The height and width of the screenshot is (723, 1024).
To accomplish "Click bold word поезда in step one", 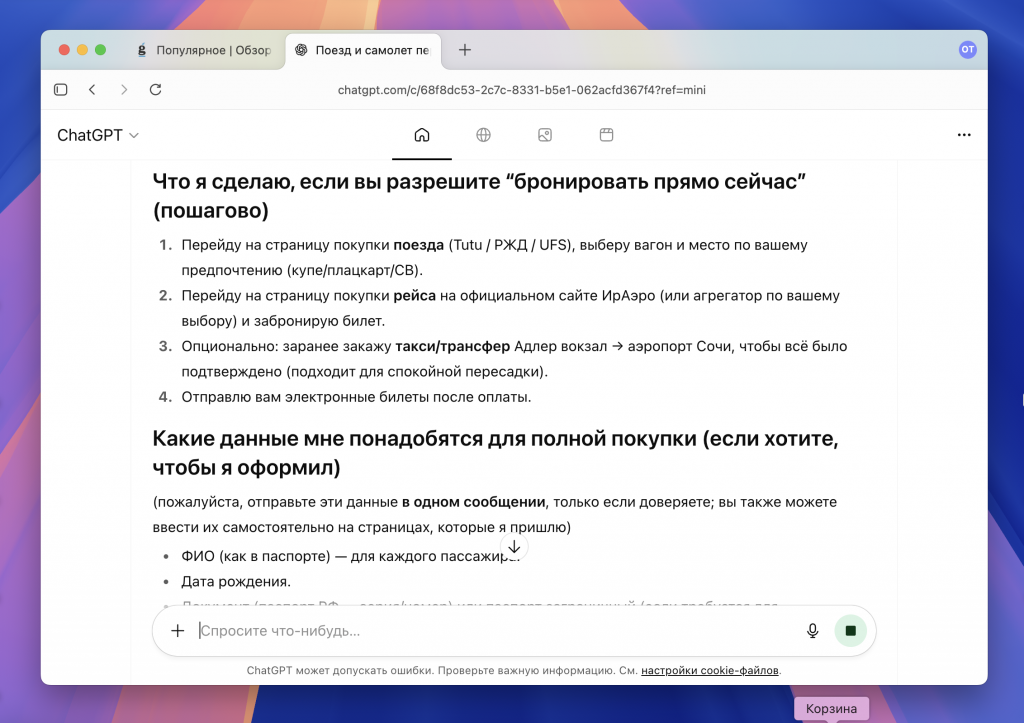I will (x=418, y=245).
